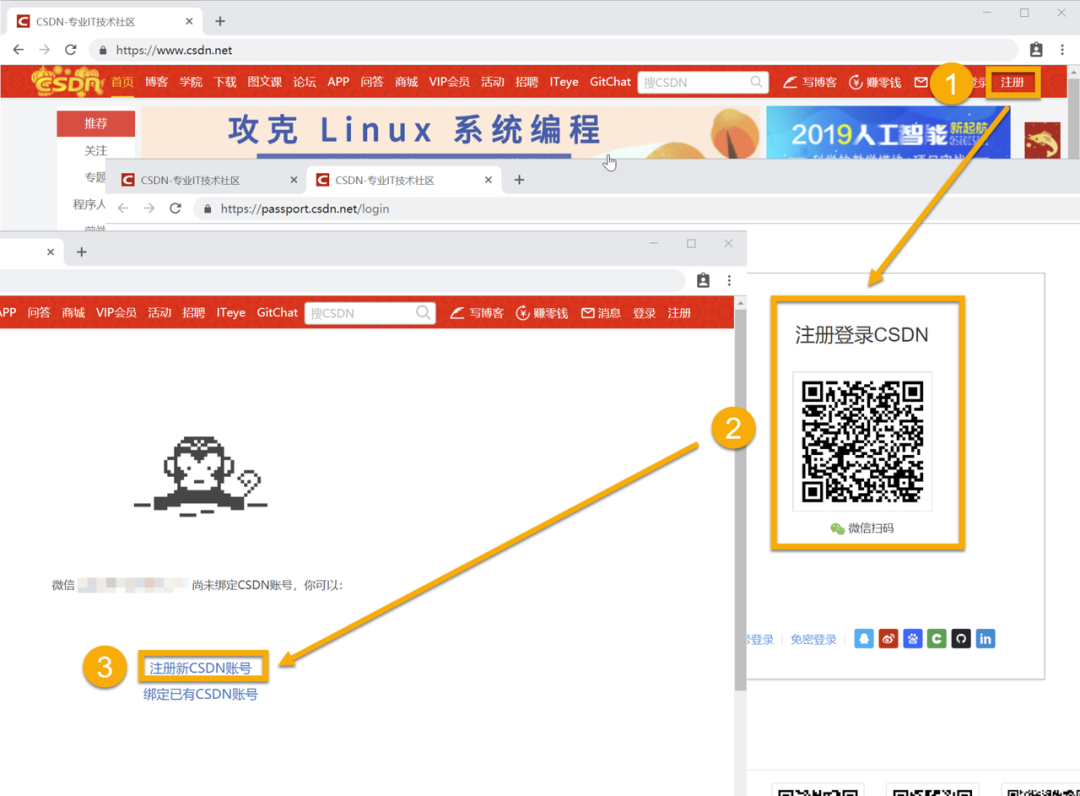Open the Chrome three-dot menu

click(x=1063, y=49)
